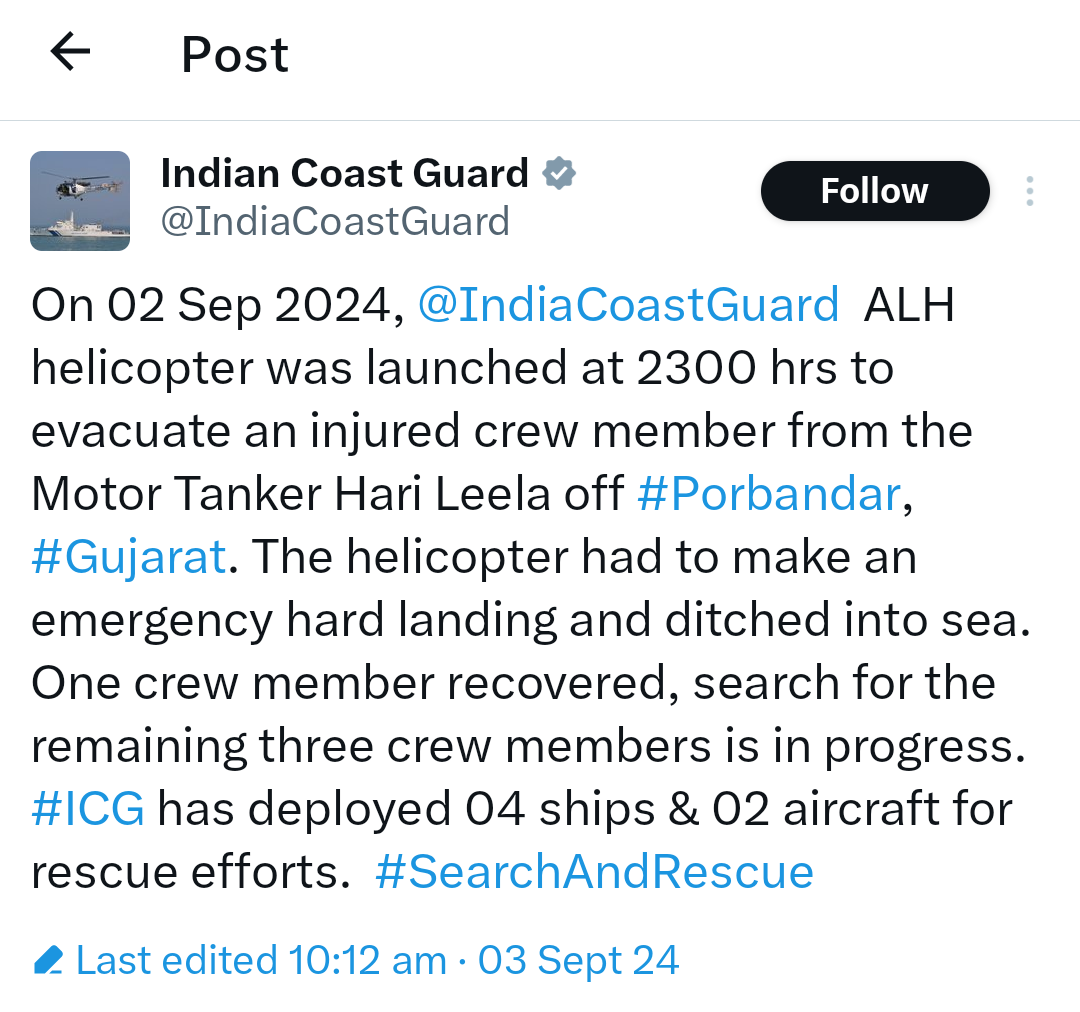The height and width of the screenshot is (1012, 1080).
Task: Click the blue verified badge
Action: coord(559,174)
